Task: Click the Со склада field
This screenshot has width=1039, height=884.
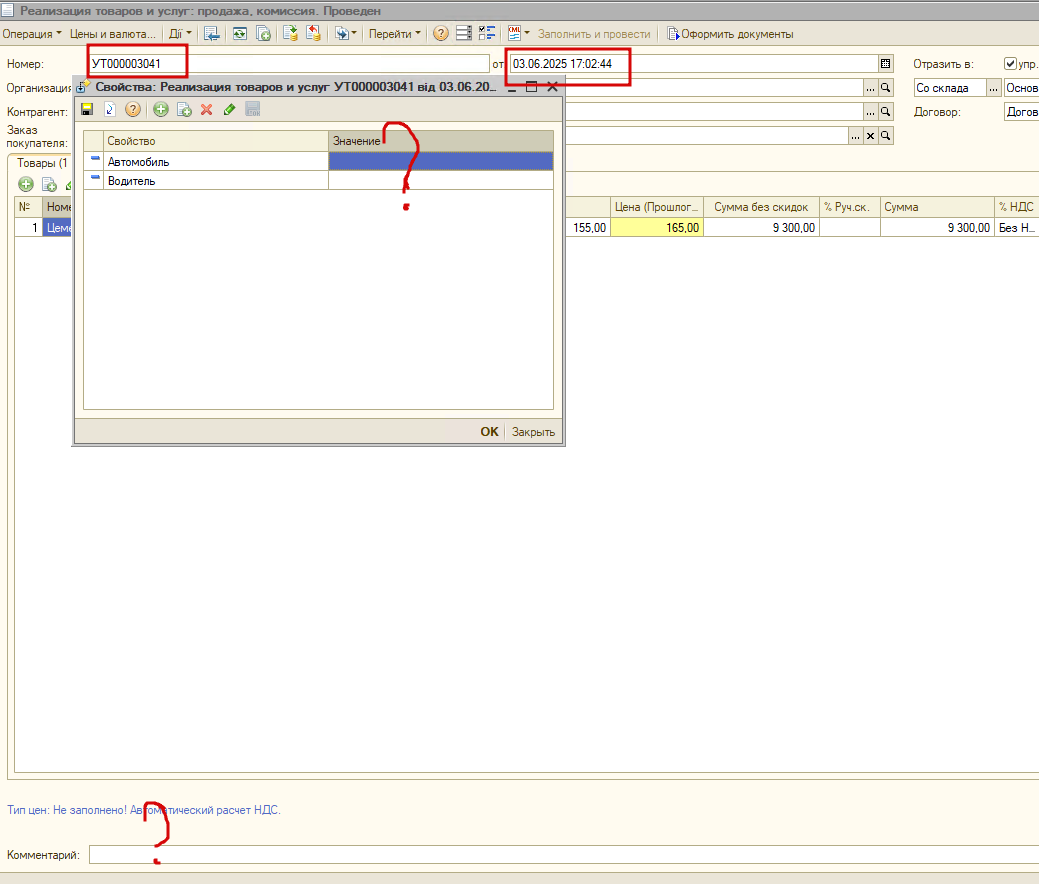Action: tap(950, 87)
